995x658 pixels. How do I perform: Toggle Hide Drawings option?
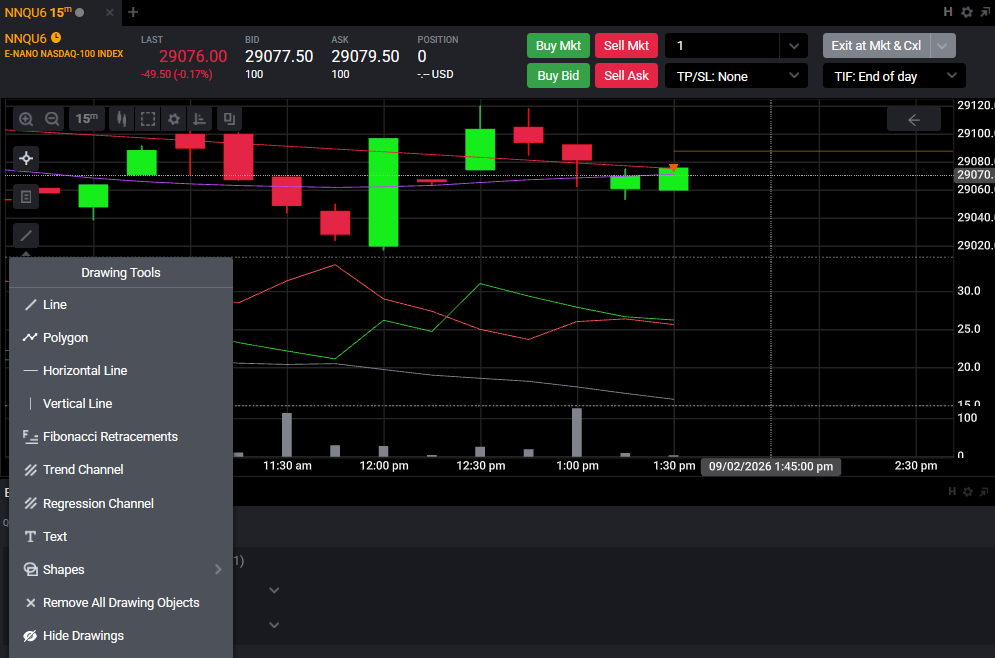click(121, 635)
